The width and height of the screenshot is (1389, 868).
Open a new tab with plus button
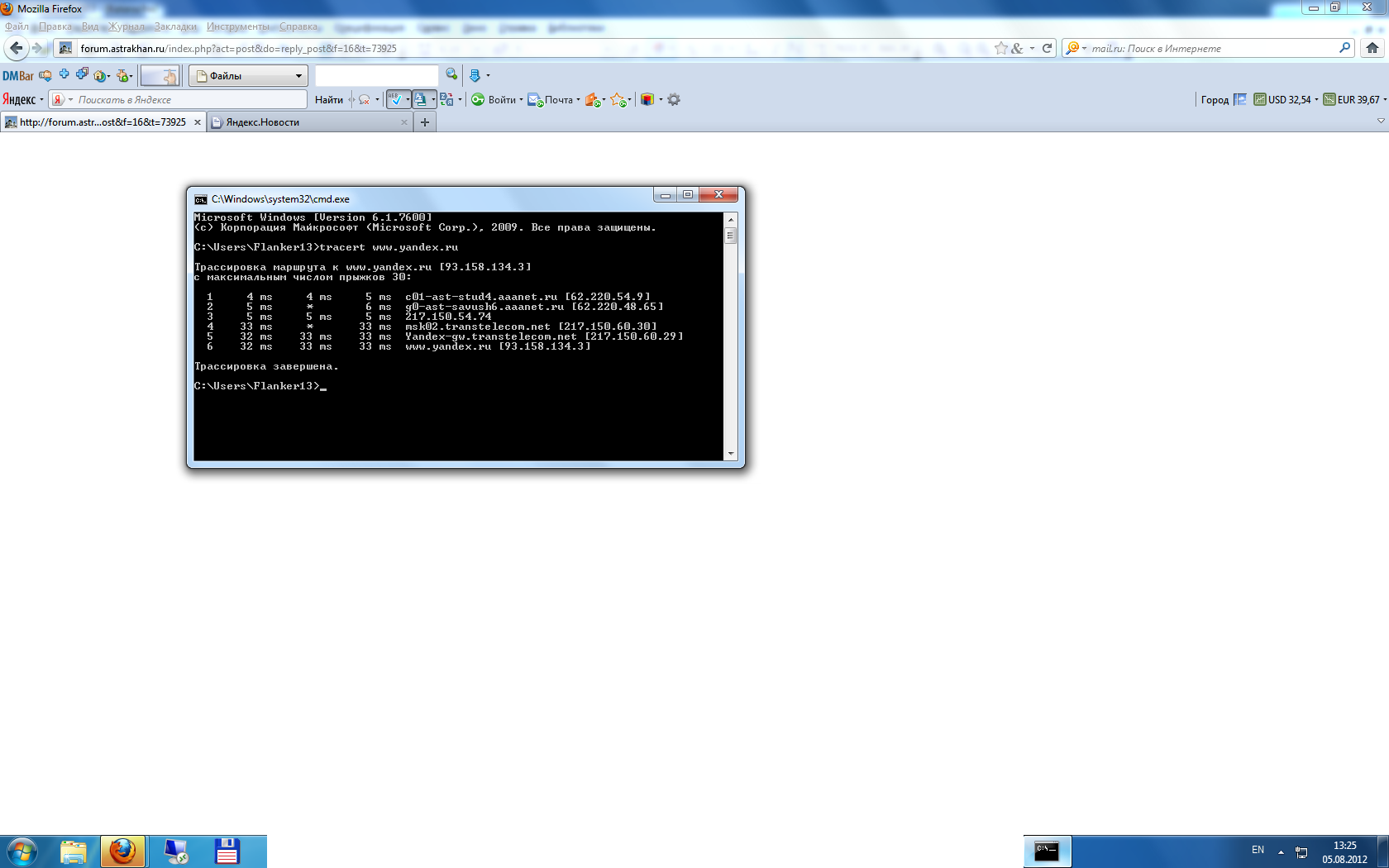point(425,122)
